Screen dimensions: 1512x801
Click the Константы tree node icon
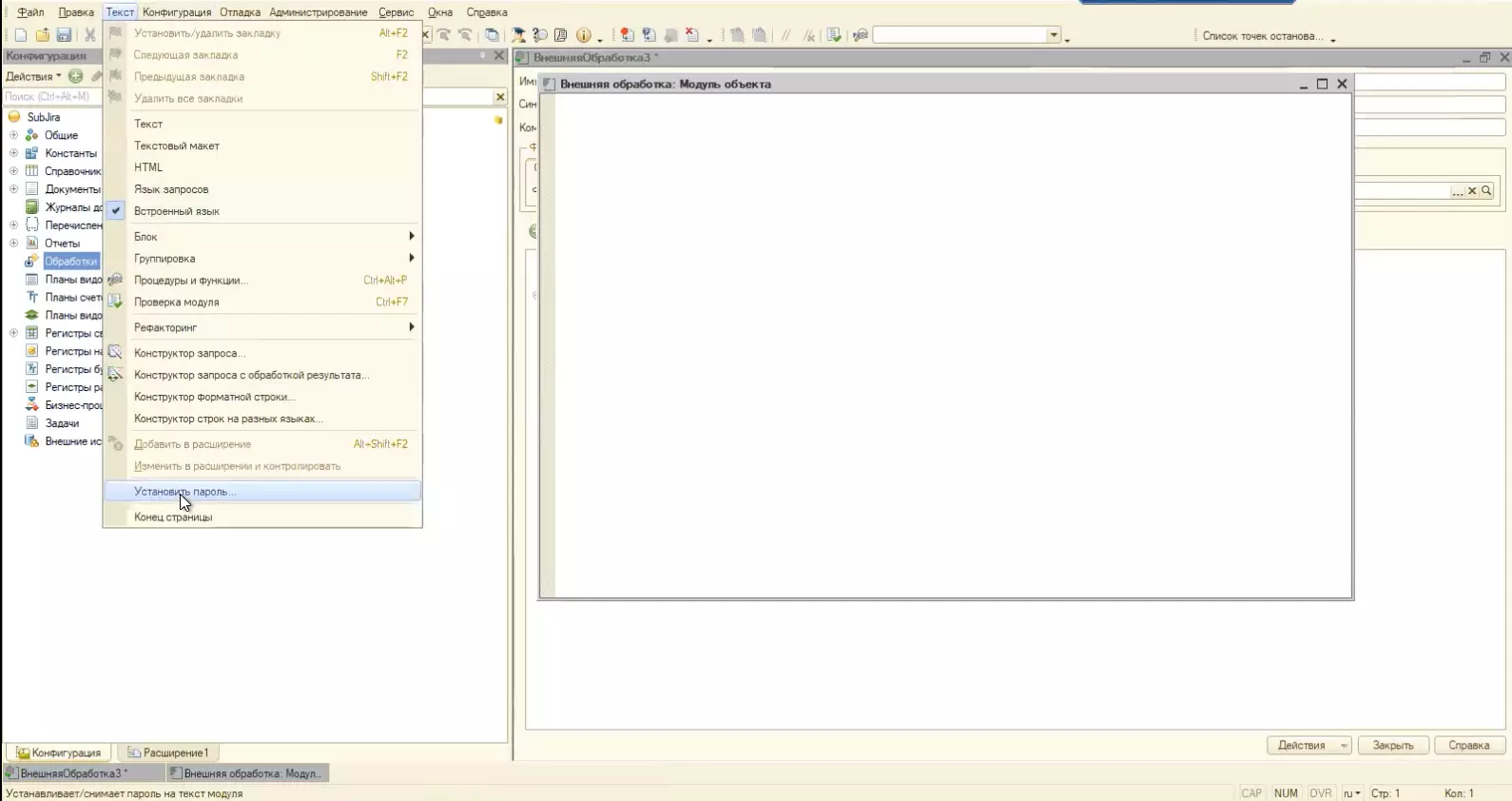click(31, 153)
